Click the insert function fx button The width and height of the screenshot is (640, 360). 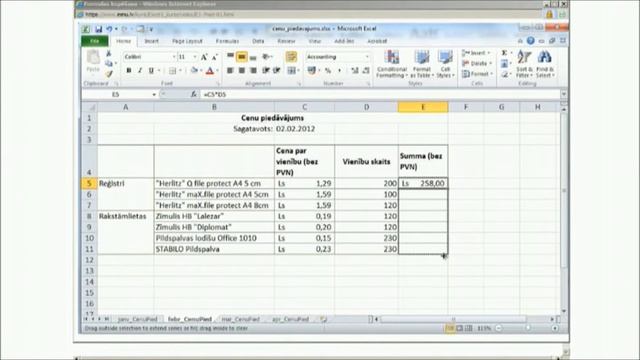click(x=193, y=95)
